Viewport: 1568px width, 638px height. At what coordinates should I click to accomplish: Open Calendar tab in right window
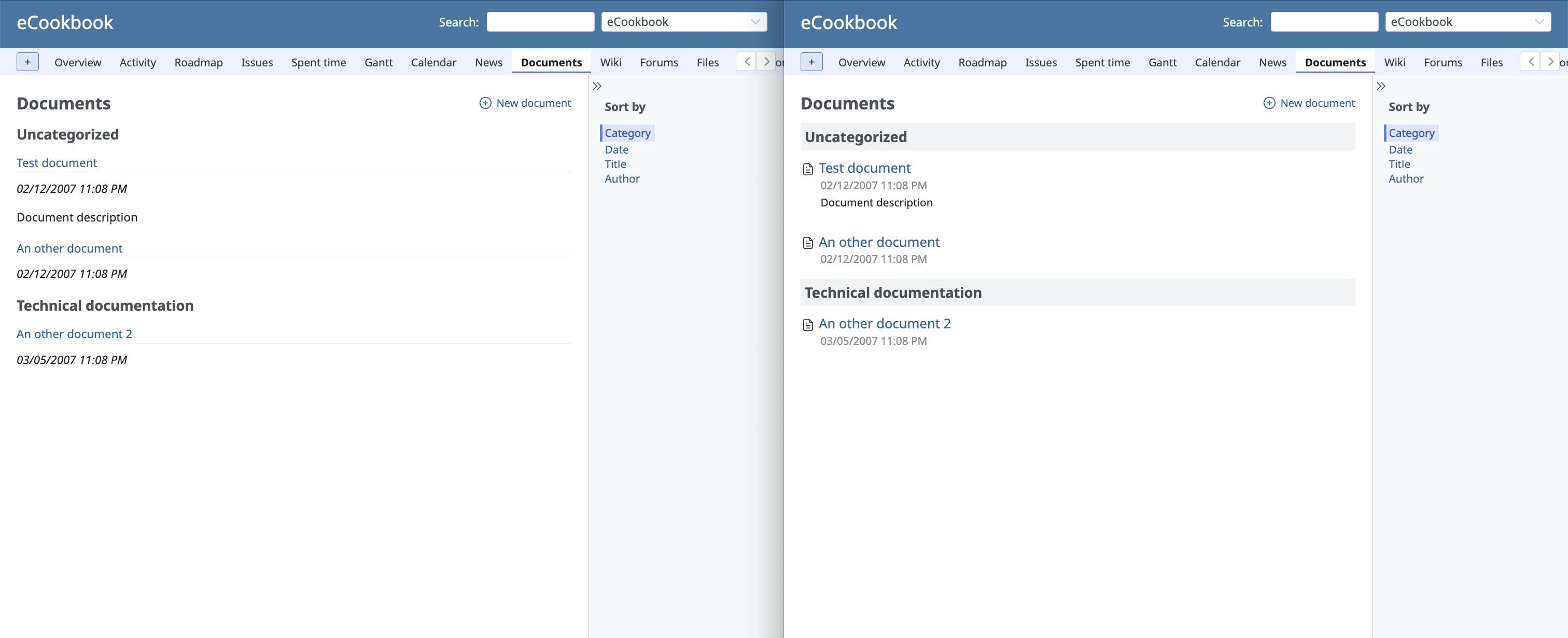[x=1217, y=62]
